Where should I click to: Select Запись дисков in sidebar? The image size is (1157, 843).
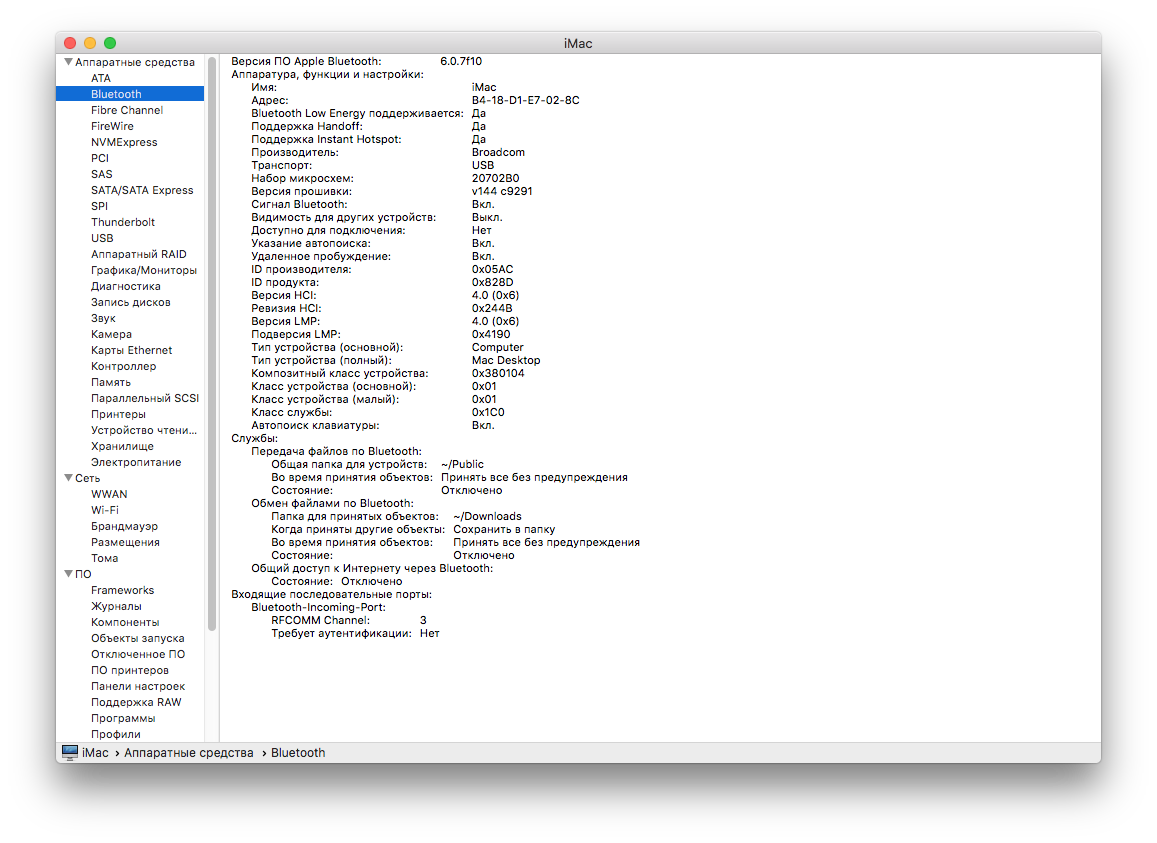pyautogui.click(x=130, y=302)
